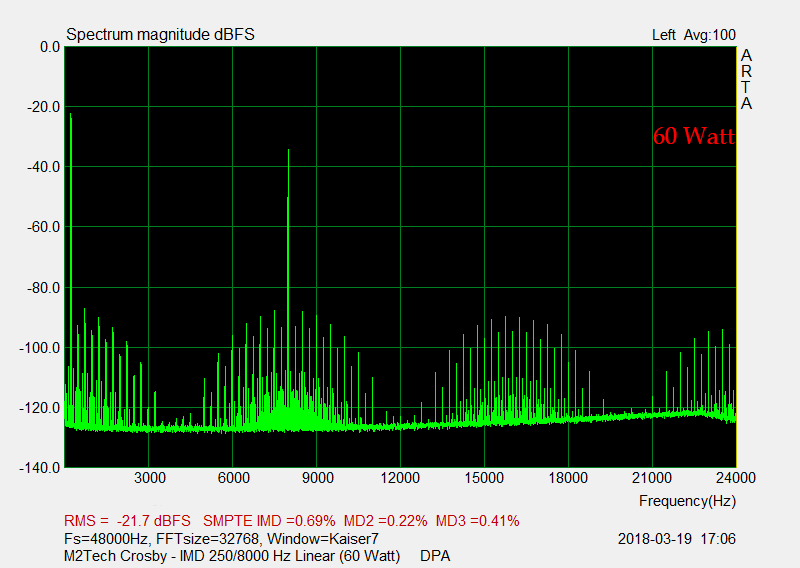Click the red '60 Watt' annotation

pyautogui.click(x=694, y=136)
